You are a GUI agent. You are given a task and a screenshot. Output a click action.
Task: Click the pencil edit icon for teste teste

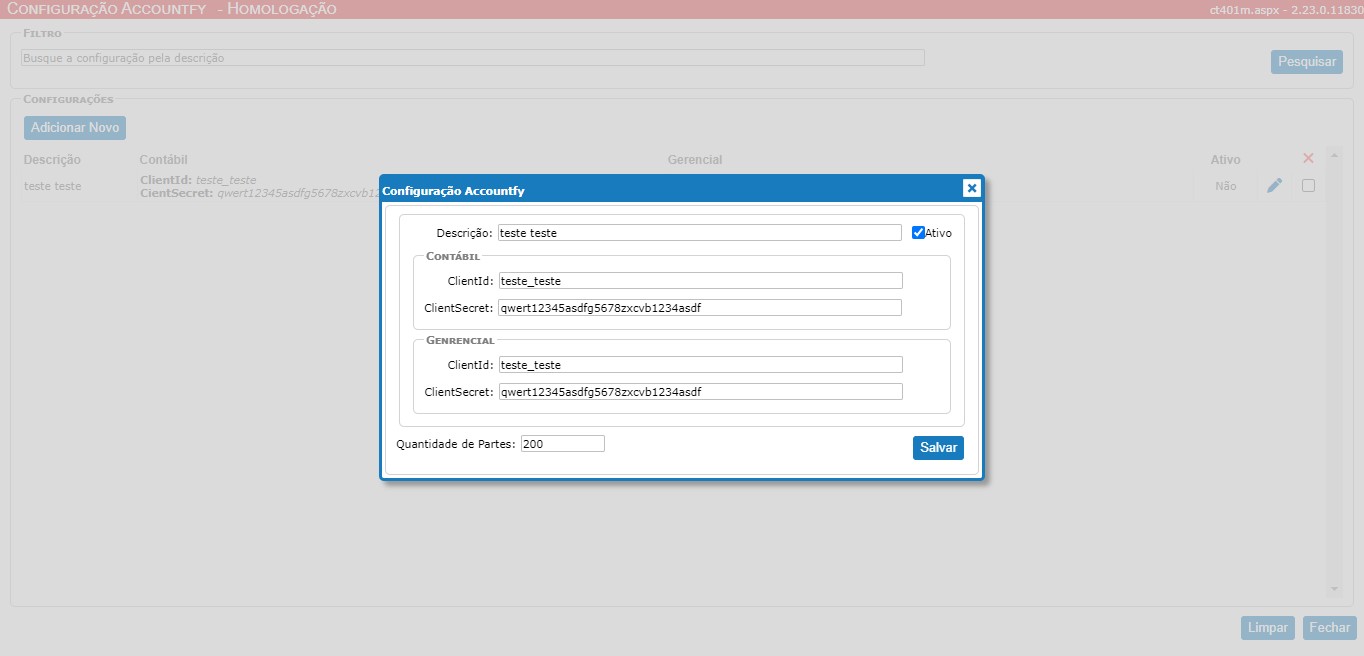pos(1274,186)
